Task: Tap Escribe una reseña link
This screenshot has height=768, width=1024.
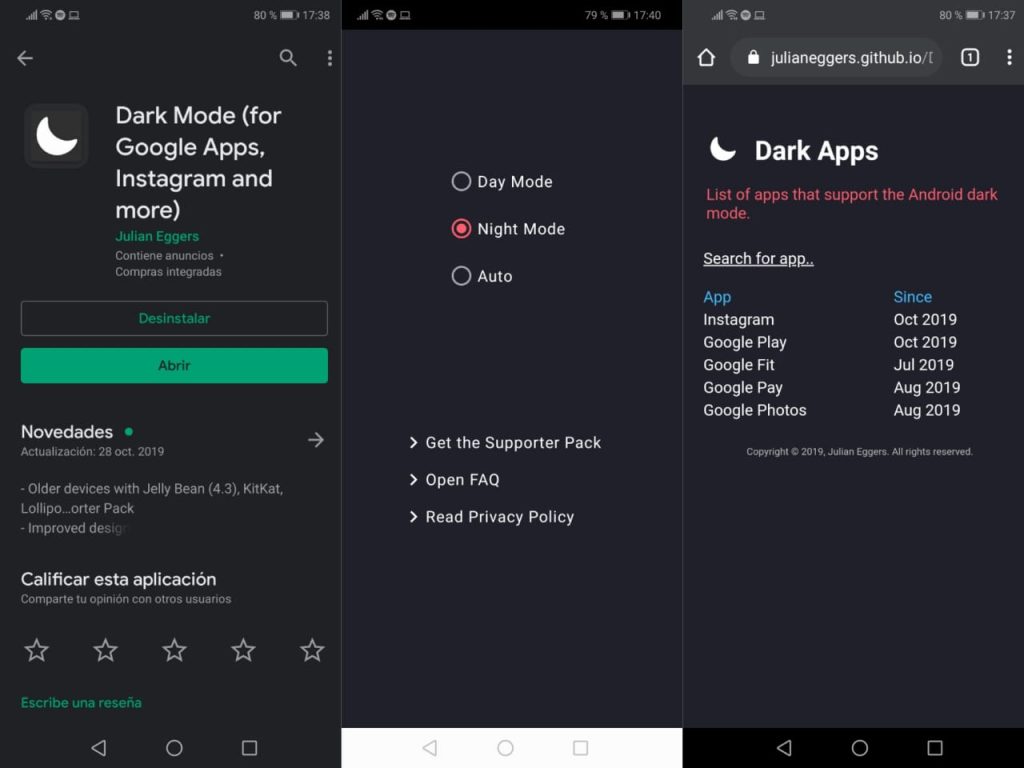Action: click(81, 703)
